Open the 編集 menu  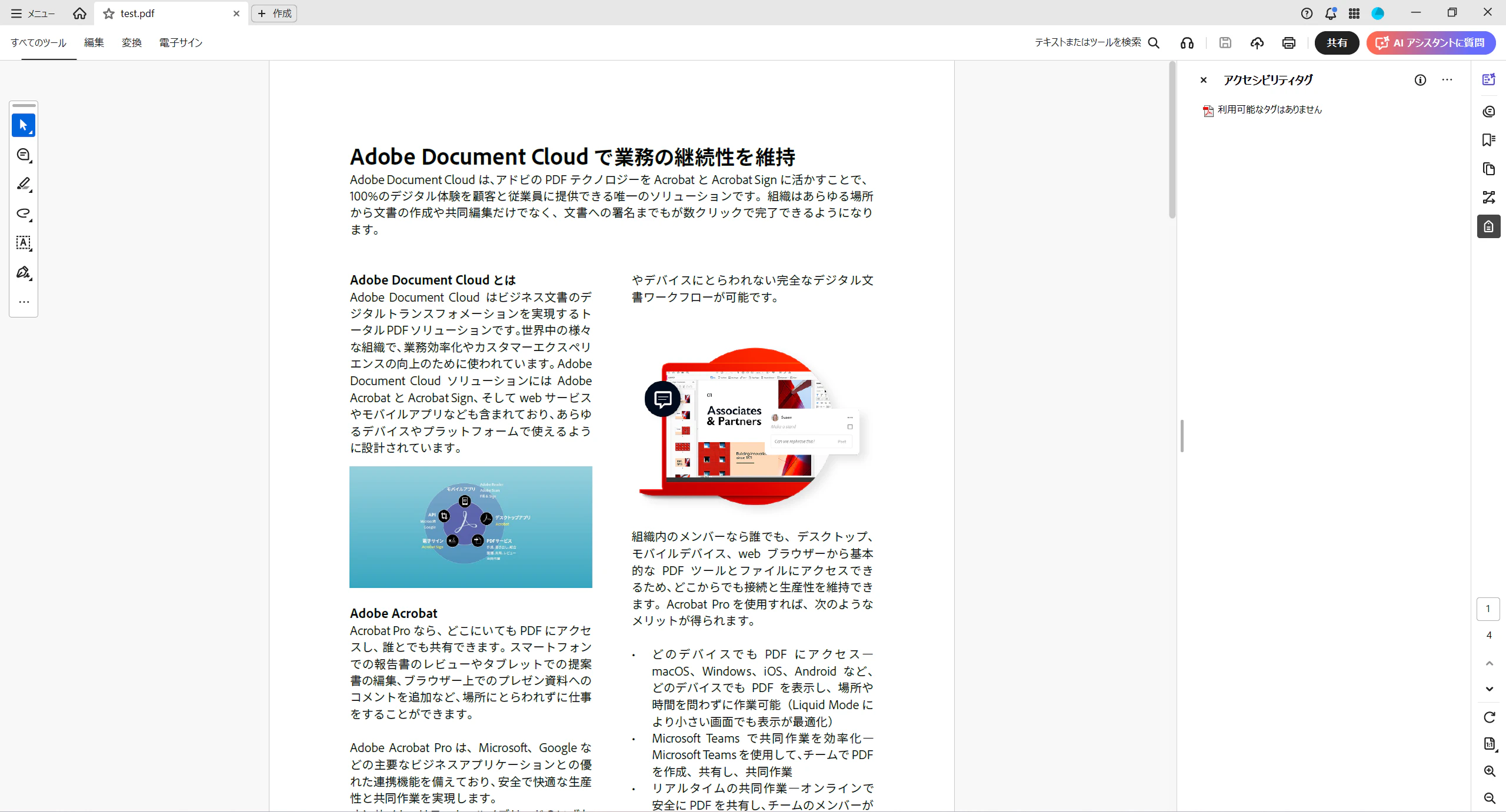[94, 42]
